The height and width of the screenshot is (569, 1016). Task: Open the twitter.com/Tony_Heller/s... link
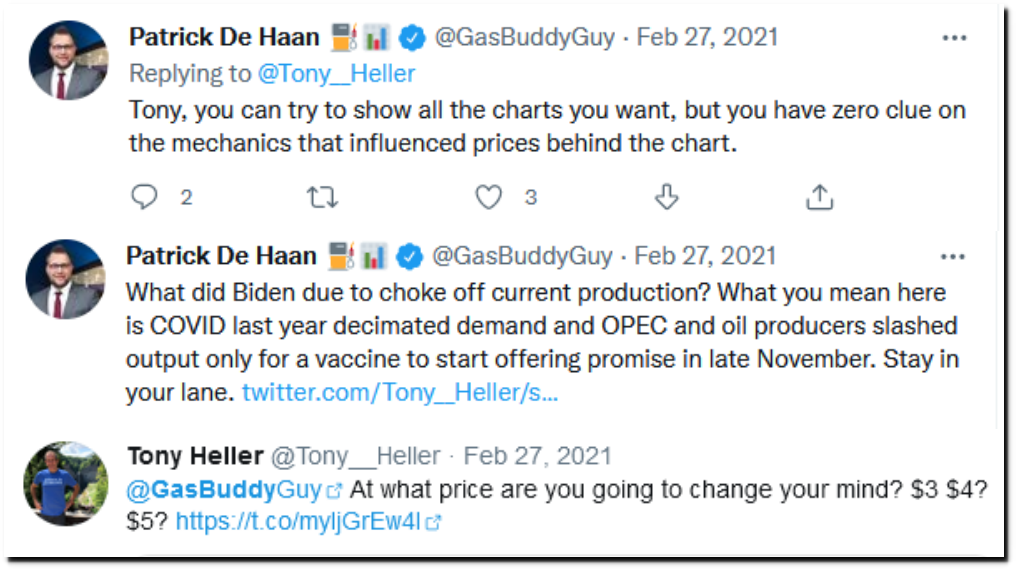(400, 393)
